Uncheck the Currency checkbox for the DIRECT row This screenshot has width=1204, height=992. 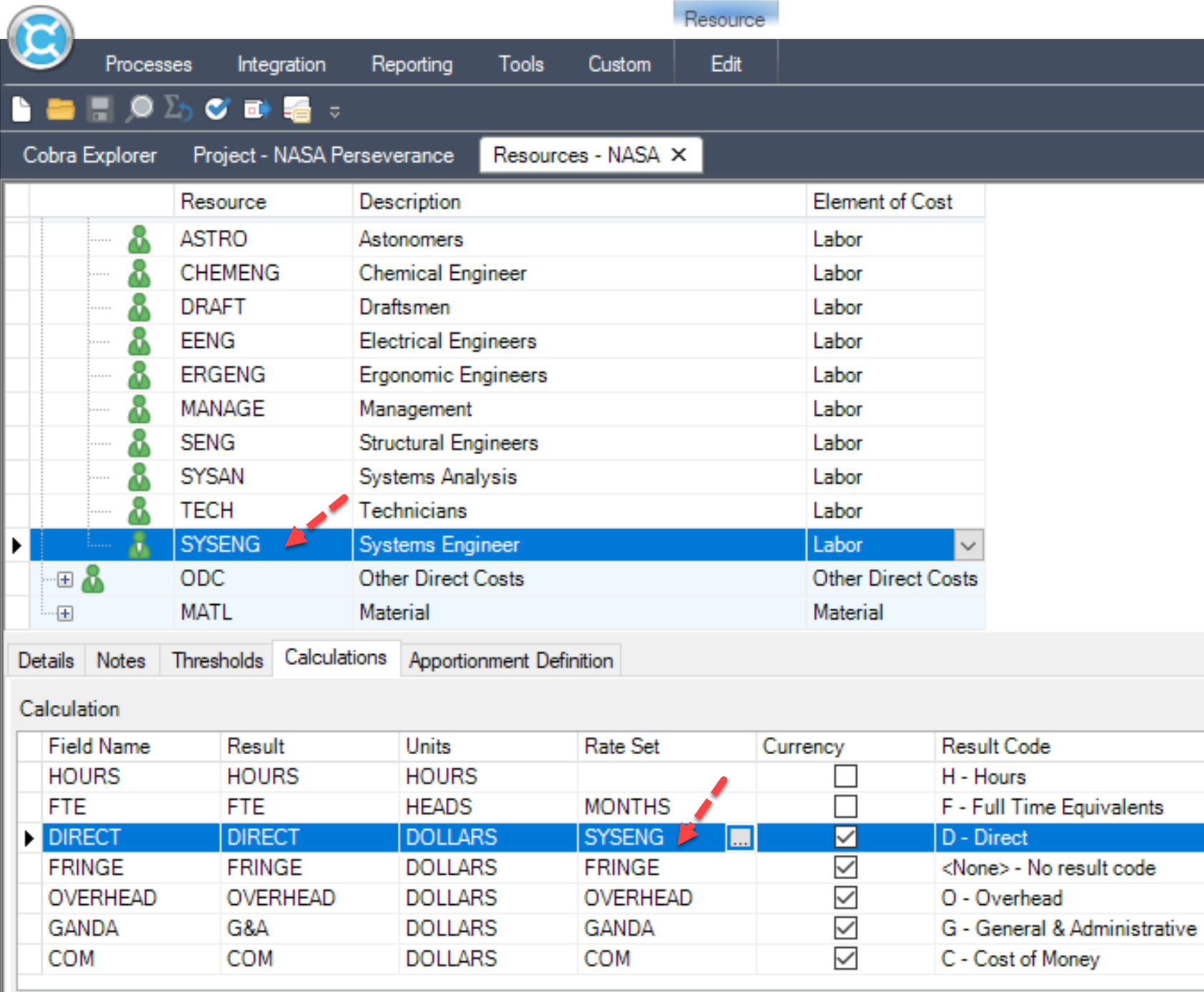[845, 837]
